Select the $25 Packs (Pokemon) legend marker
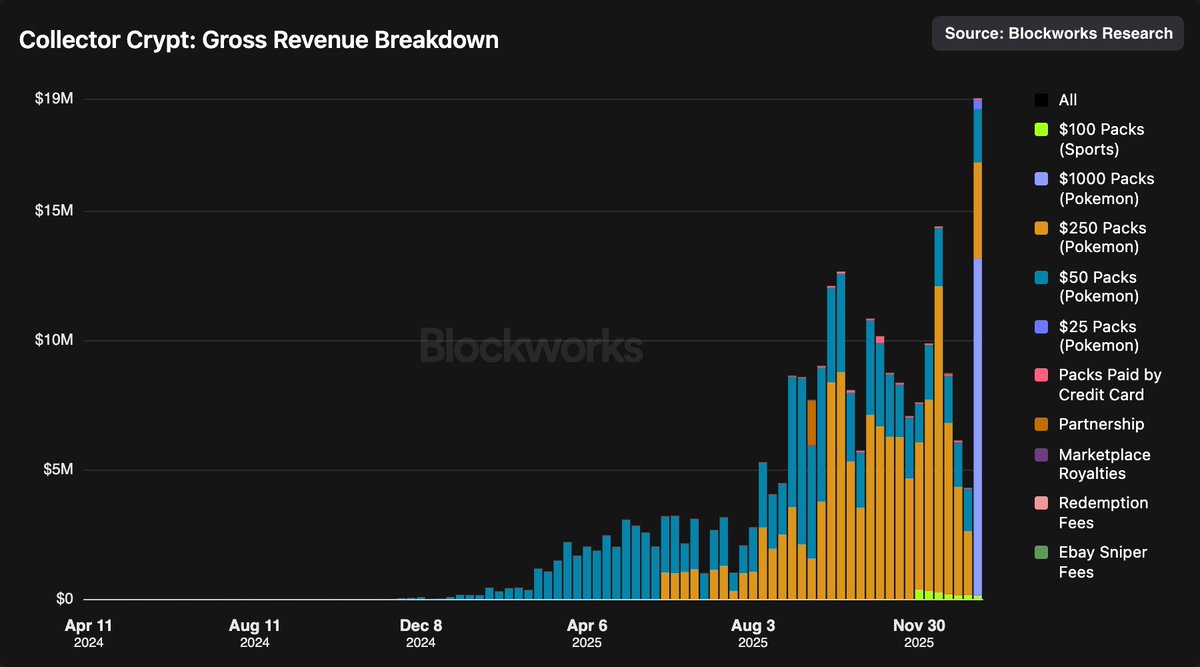The width and height of the screenshot is (1200, 667). coord(1042,326)
